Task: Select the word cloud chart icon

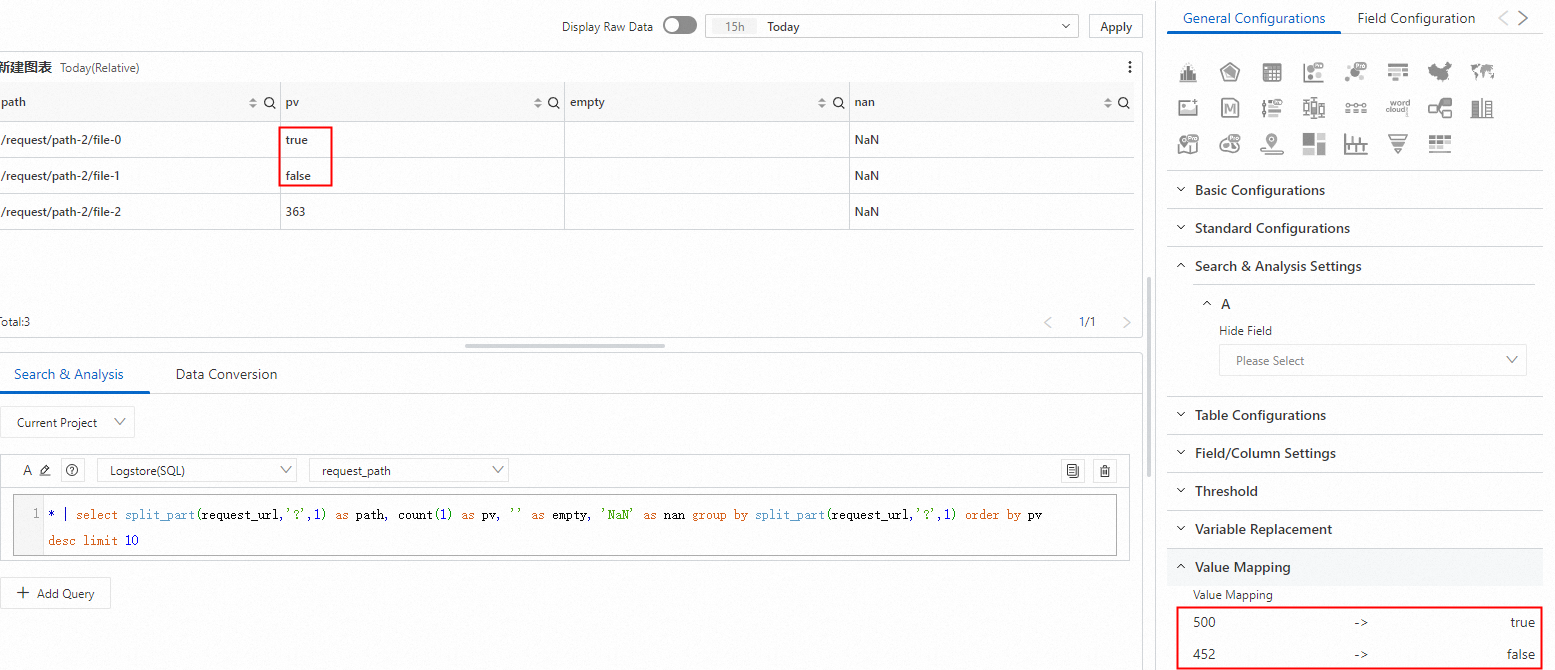Action: pos(1398,108)
